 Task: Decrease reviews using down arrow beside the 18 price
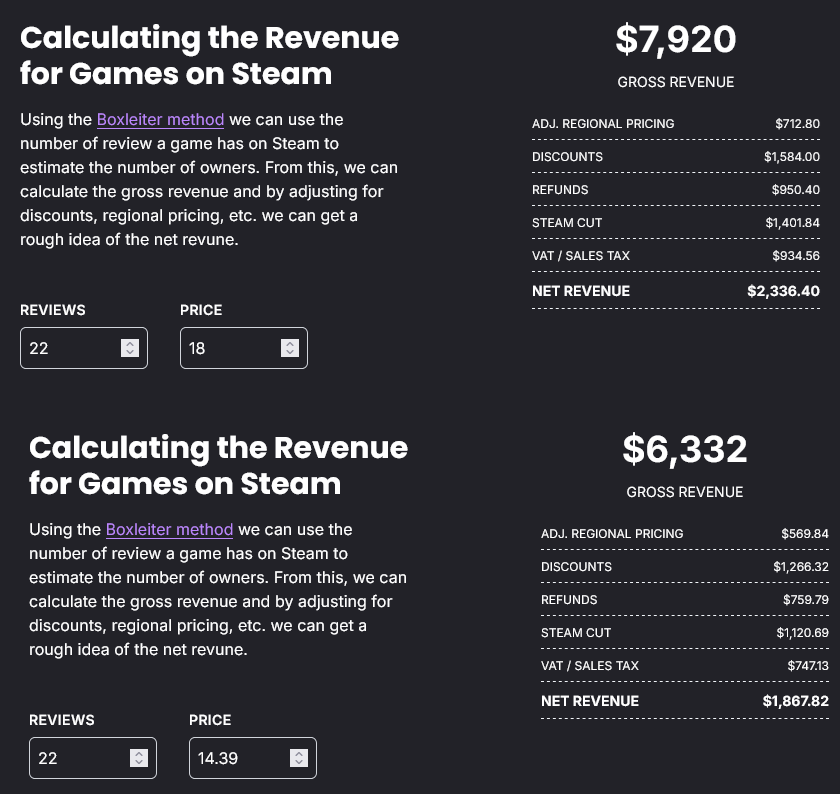tap(130, 353)
